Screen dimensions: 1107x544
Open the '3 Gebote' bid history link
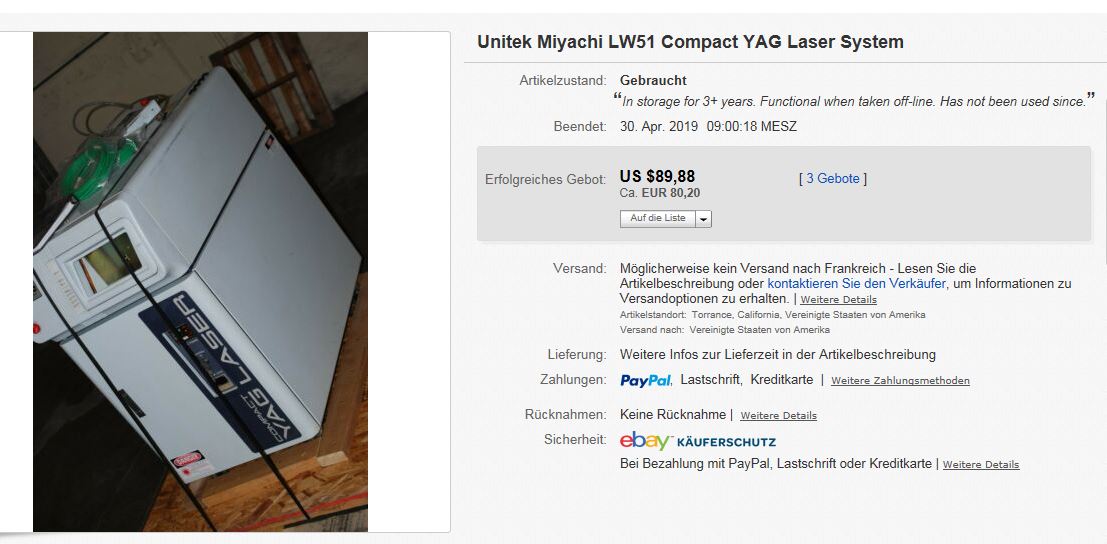click(x=833, y=179)
